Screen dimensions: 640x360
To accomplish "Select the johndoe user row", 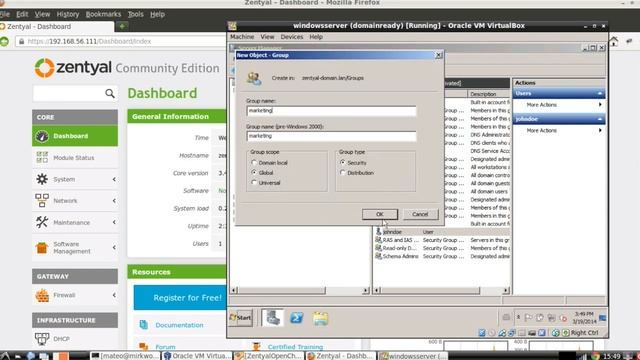I will pos(442,232).
